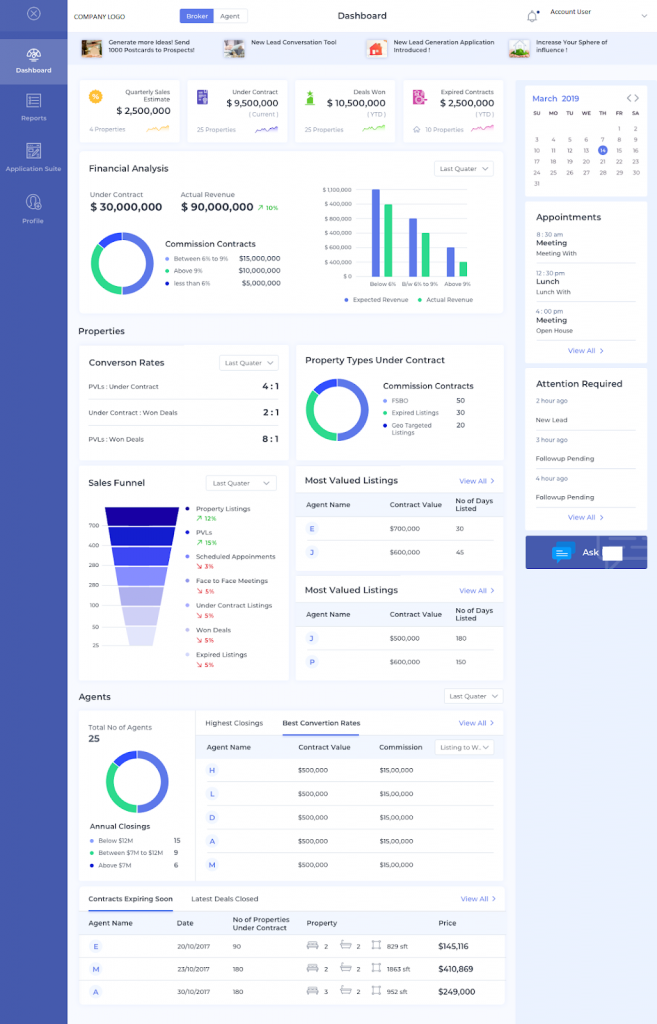Image resolution: width=657 pixels, height=1024 pixels.
Task: Switch to Broker mode toggle
Action: tap(196, 16)
